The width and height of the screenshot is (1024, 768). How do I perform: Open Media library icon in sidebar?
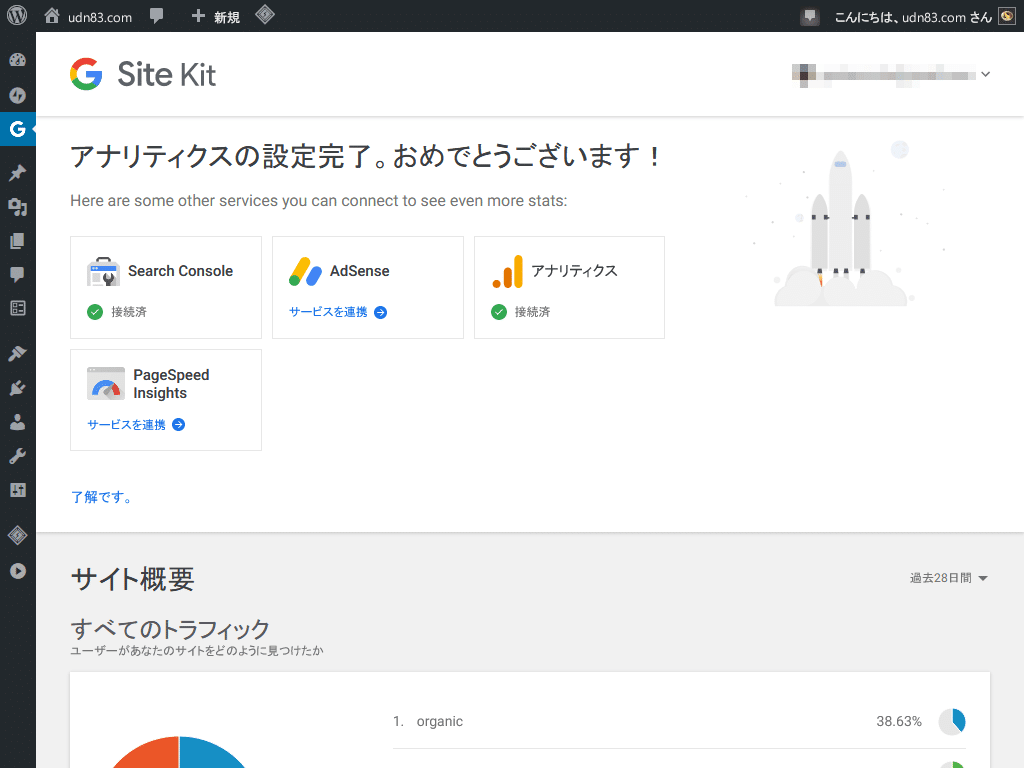pyautogui.click(x=18, y=207)
